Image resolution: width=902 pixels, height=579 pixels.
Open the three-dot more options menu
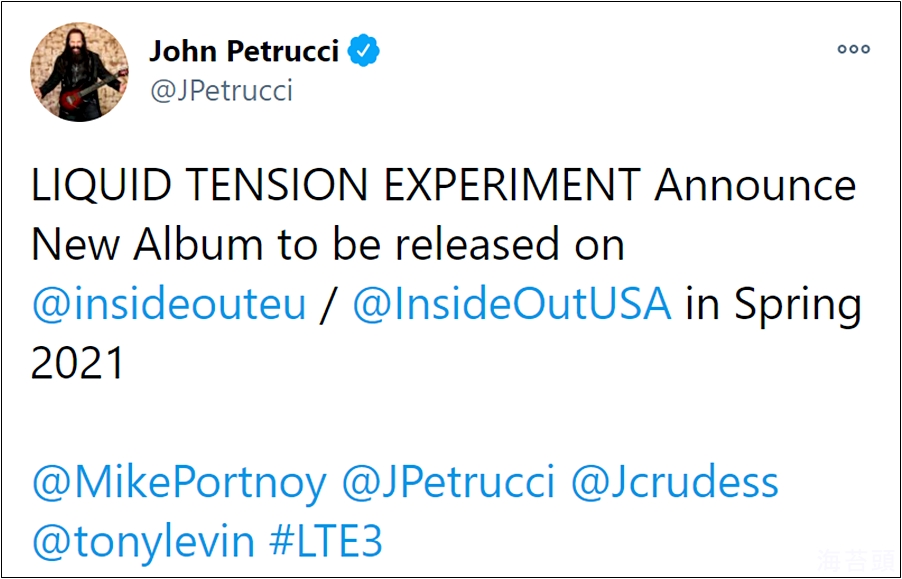coord(852,48)
